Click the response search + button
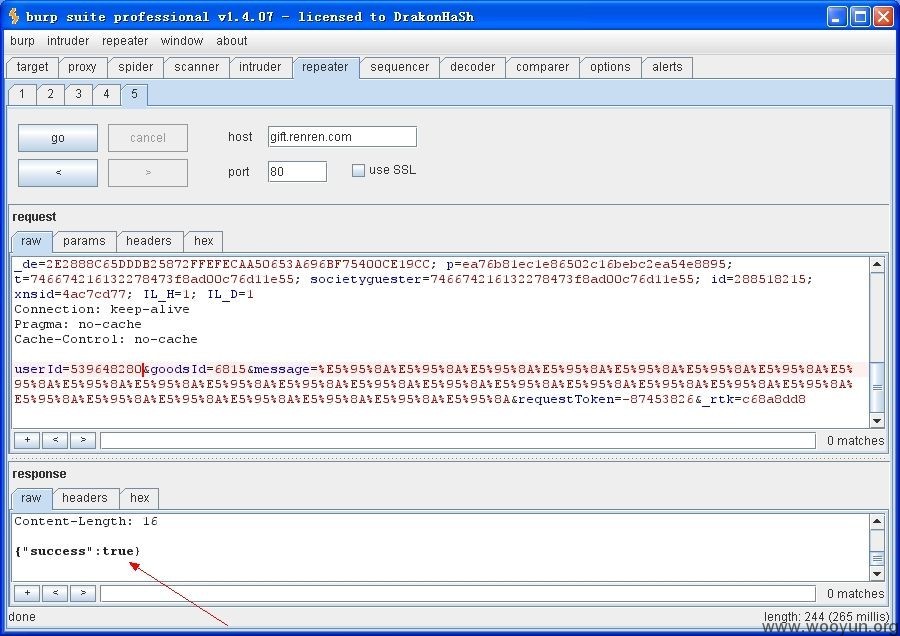 pos(27,593)
